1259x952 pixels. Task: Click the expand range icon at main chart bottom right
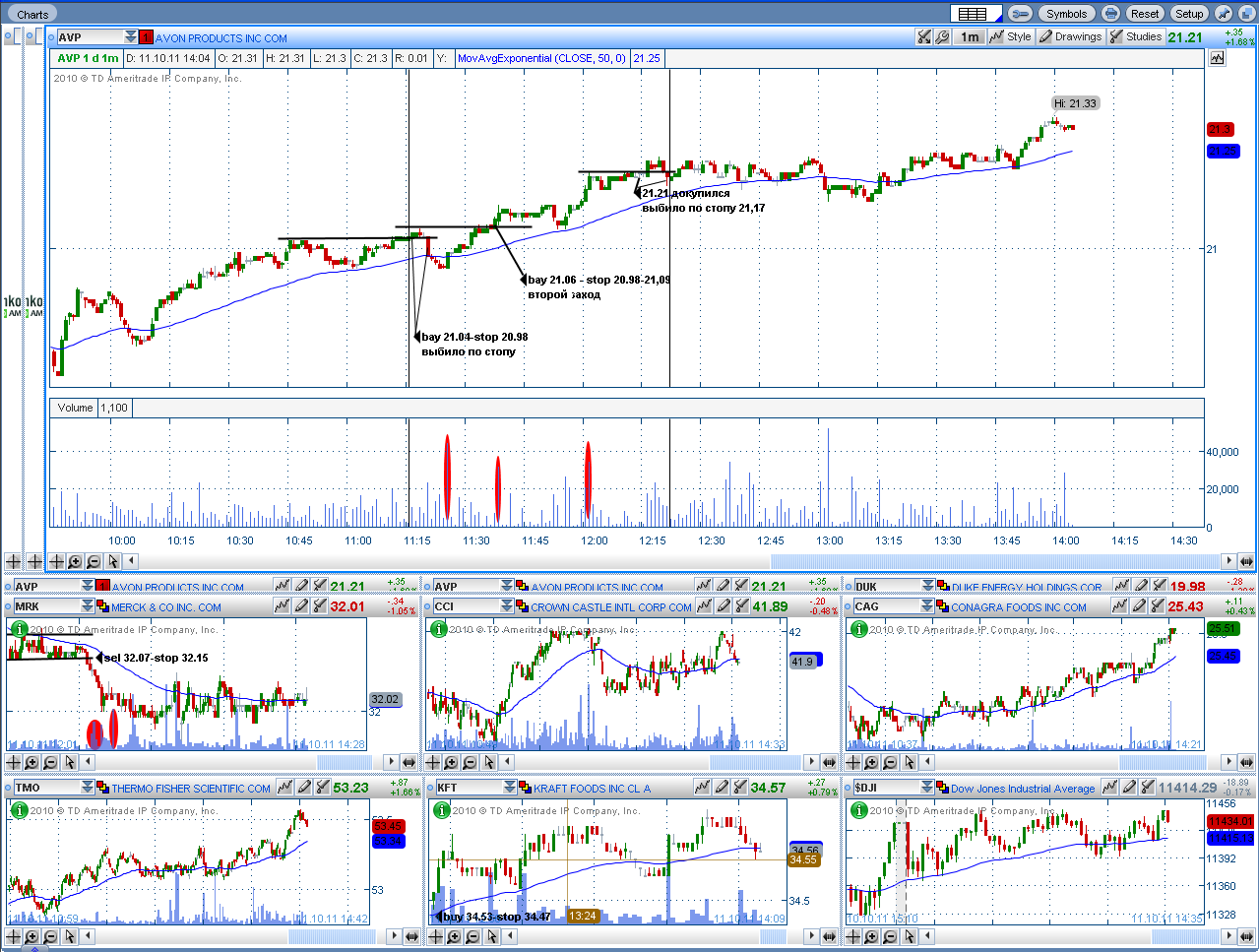[x=1246, y=561]
